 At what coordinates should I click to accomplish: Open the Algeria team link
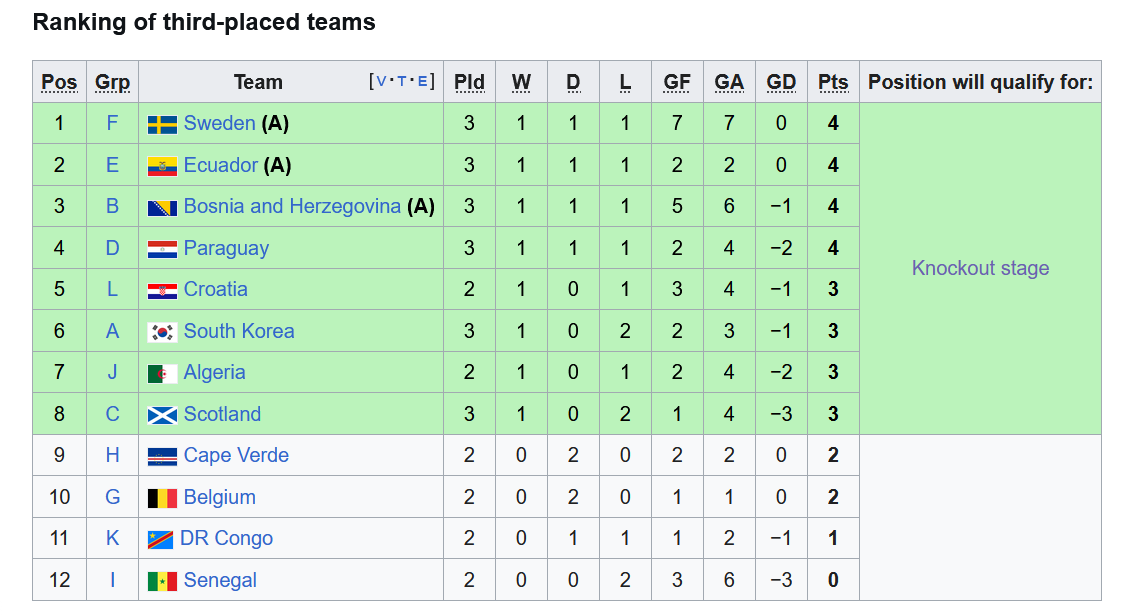tap(214, 372)
